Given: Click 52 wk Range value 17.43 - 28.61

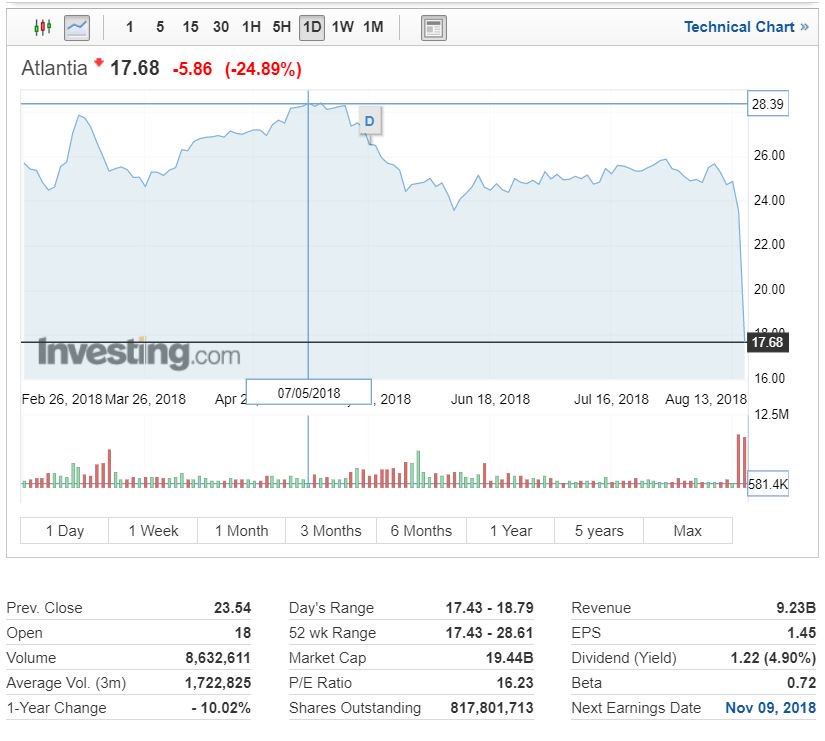Looking at the screenshot, I should coord(489,633).
